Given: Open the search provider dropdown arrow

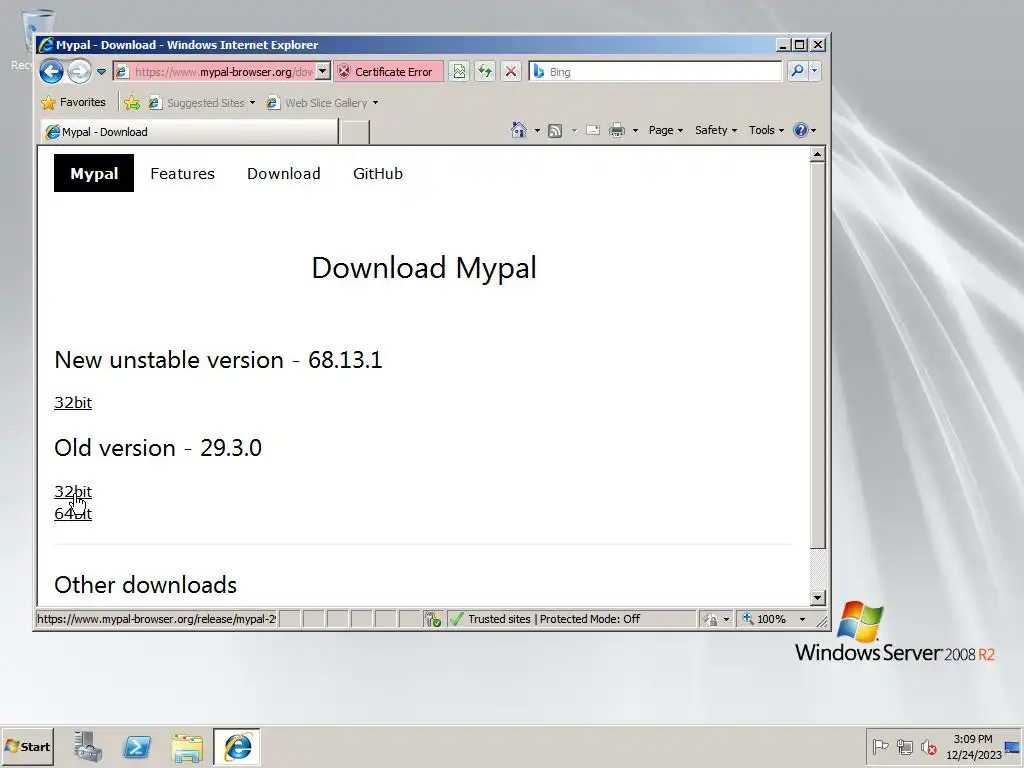Looking at the screenshot, I should tap(814, 71).
